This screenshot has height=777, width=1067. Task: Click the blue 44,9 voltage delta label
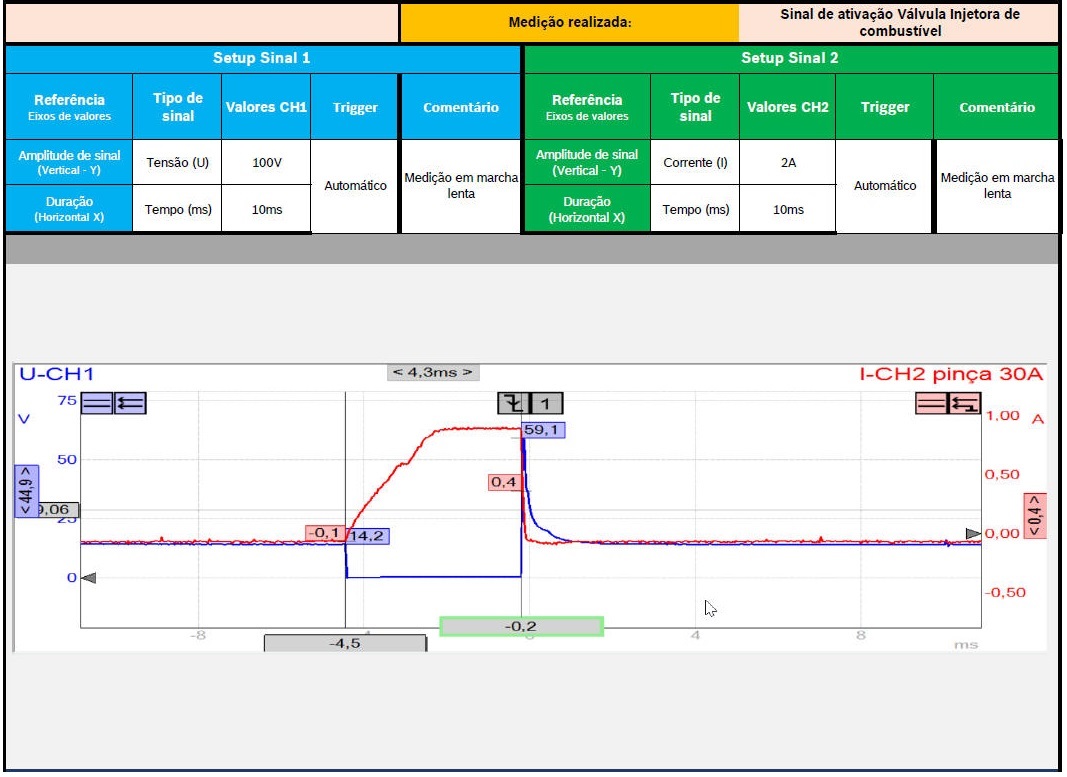pos(26,490)
